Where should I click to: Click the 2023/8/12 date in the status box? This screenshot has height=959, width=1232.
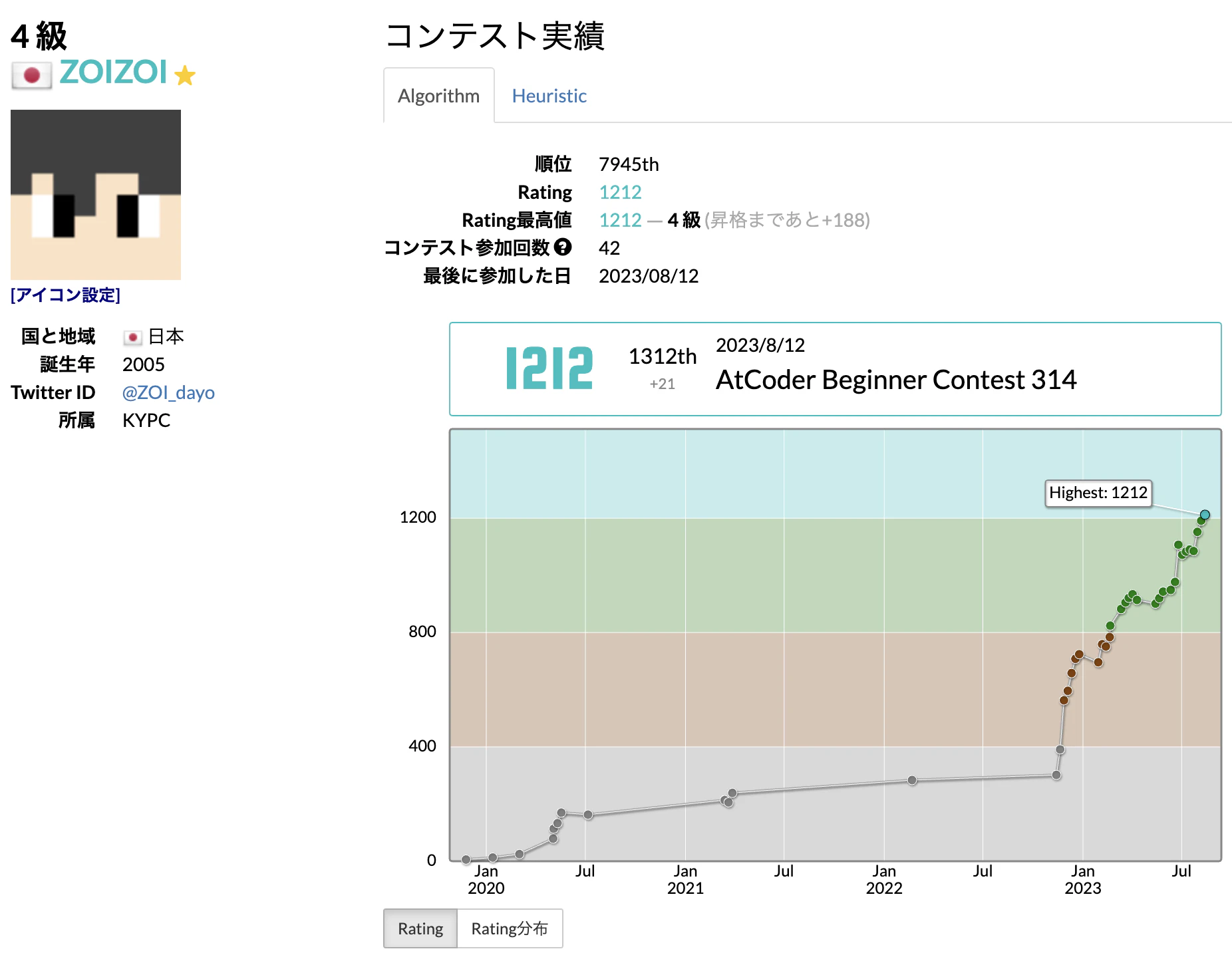click(760, 345)
